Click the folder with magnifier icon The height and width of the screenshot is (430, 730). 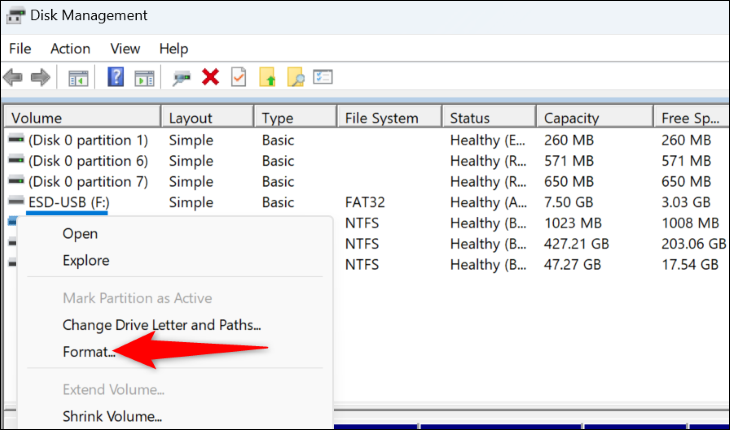pos(296,77)
